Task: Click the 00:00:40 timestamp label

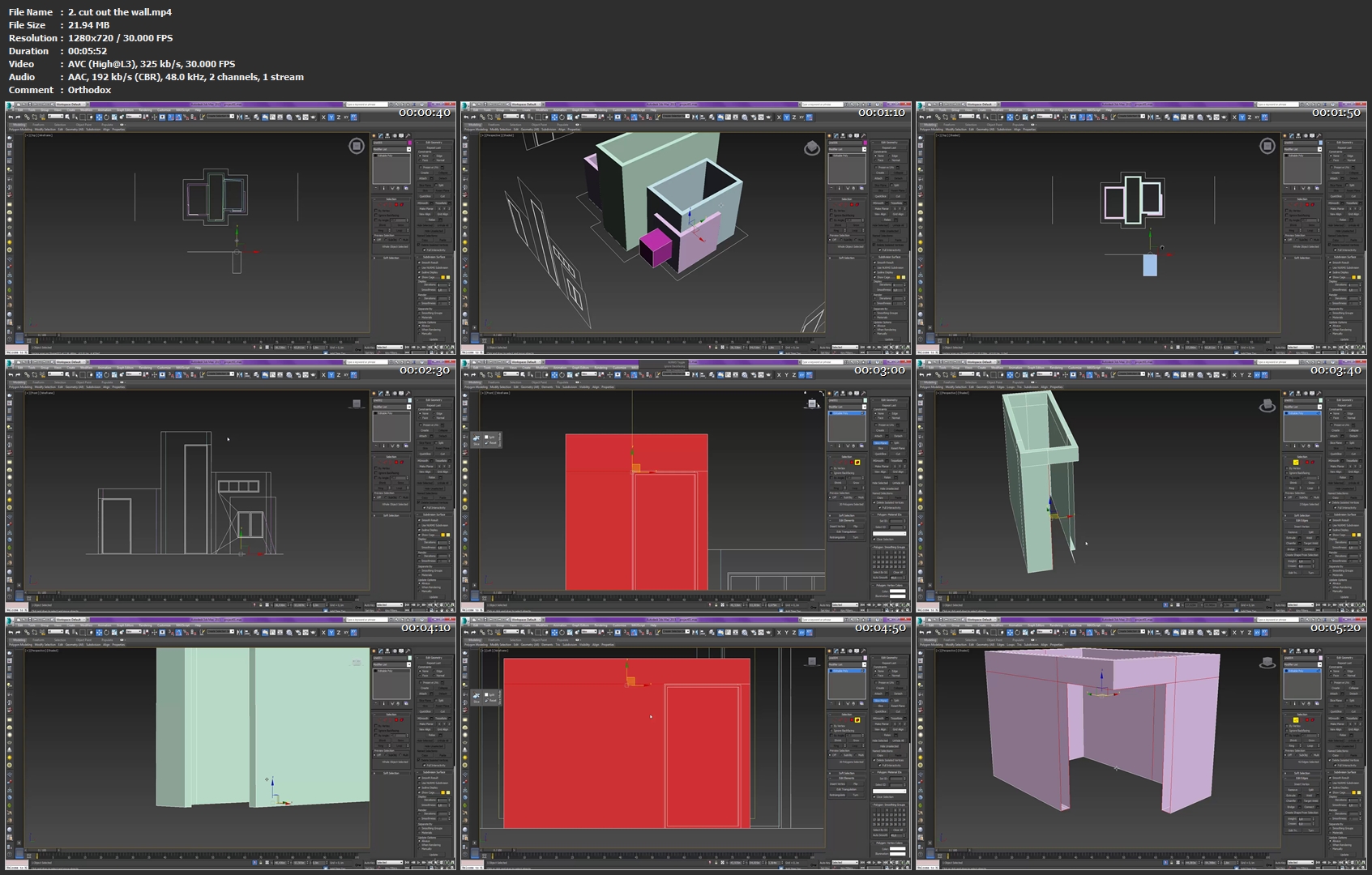Action: click(x=425, y=113)
